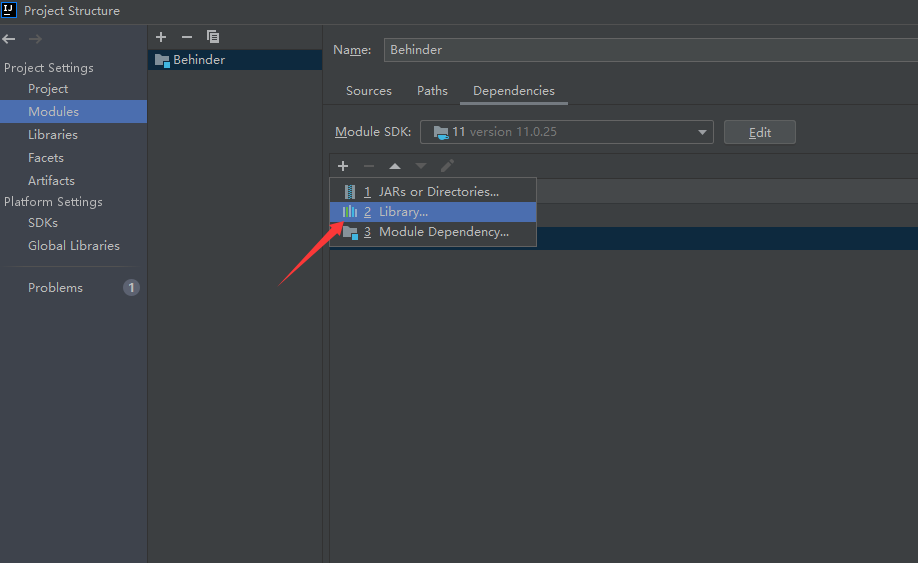Image resolution: width=918 pixels, height=563 pixels.
Task: Add a new module with plus icon
Action: 161,37
